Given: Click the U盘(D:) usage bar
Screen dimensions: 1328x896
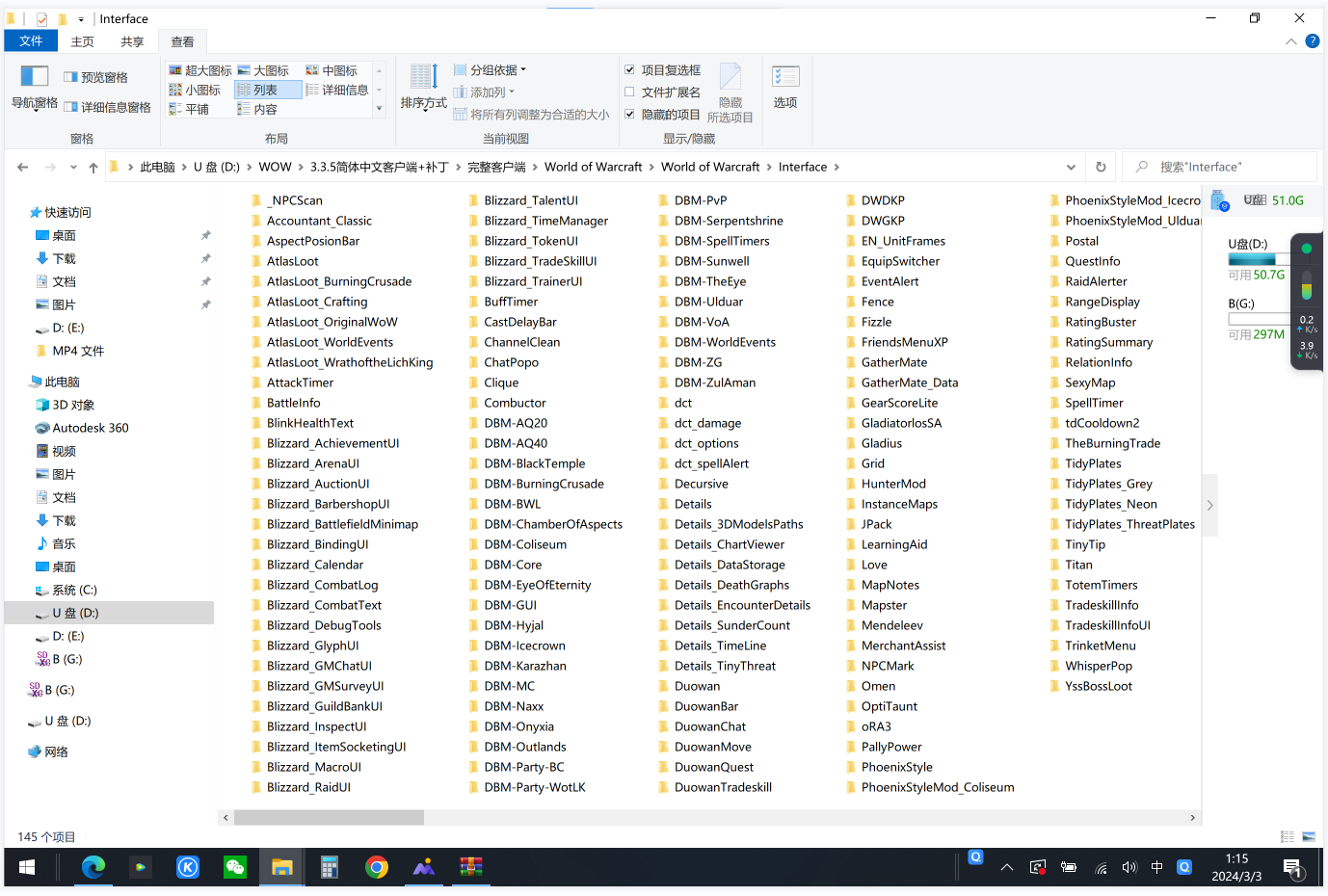Looking at the screenshot, I should pyautogui.click(x=1259, y=259).
